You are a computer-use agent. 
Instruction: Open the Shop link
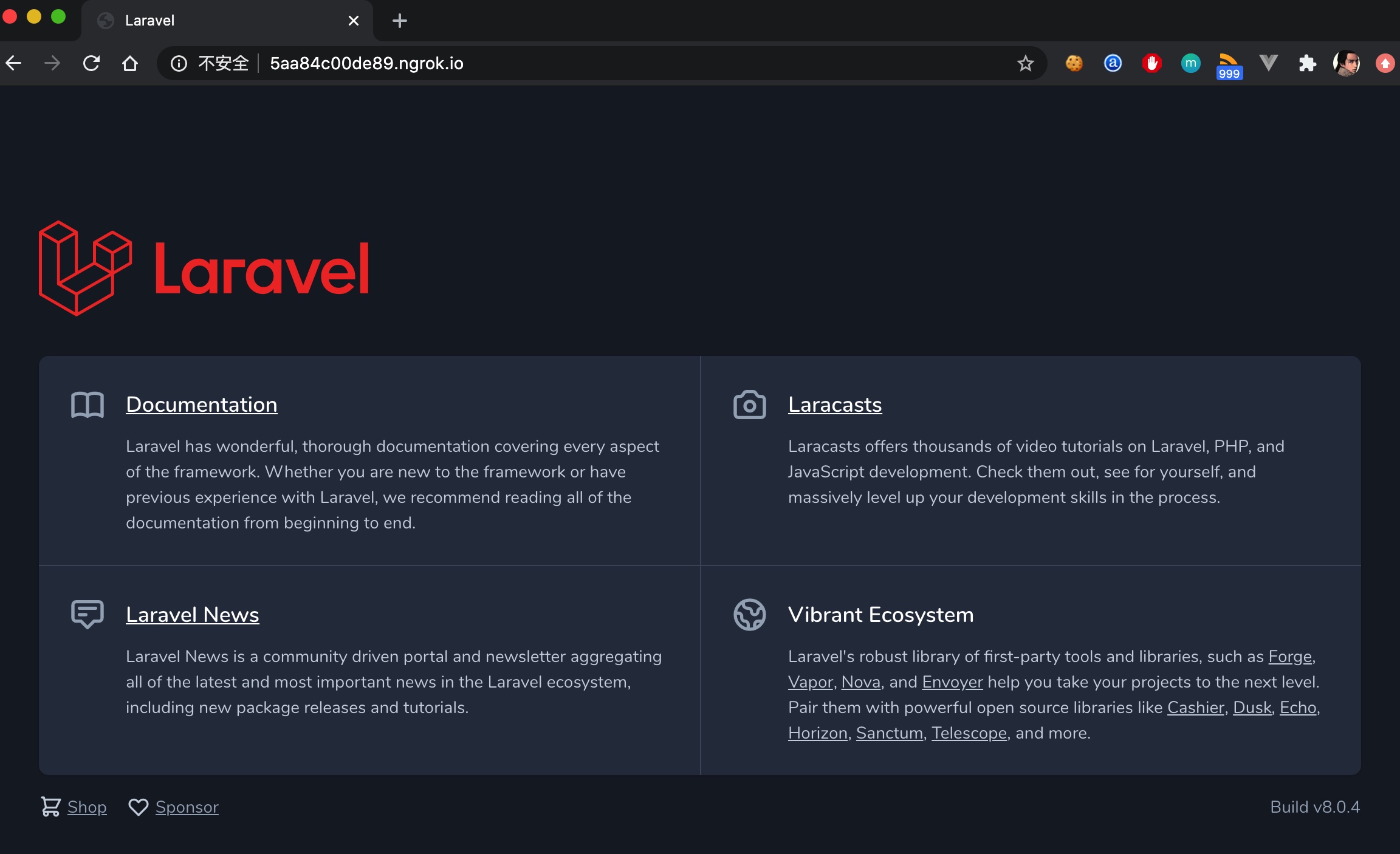tap(87, 807)
